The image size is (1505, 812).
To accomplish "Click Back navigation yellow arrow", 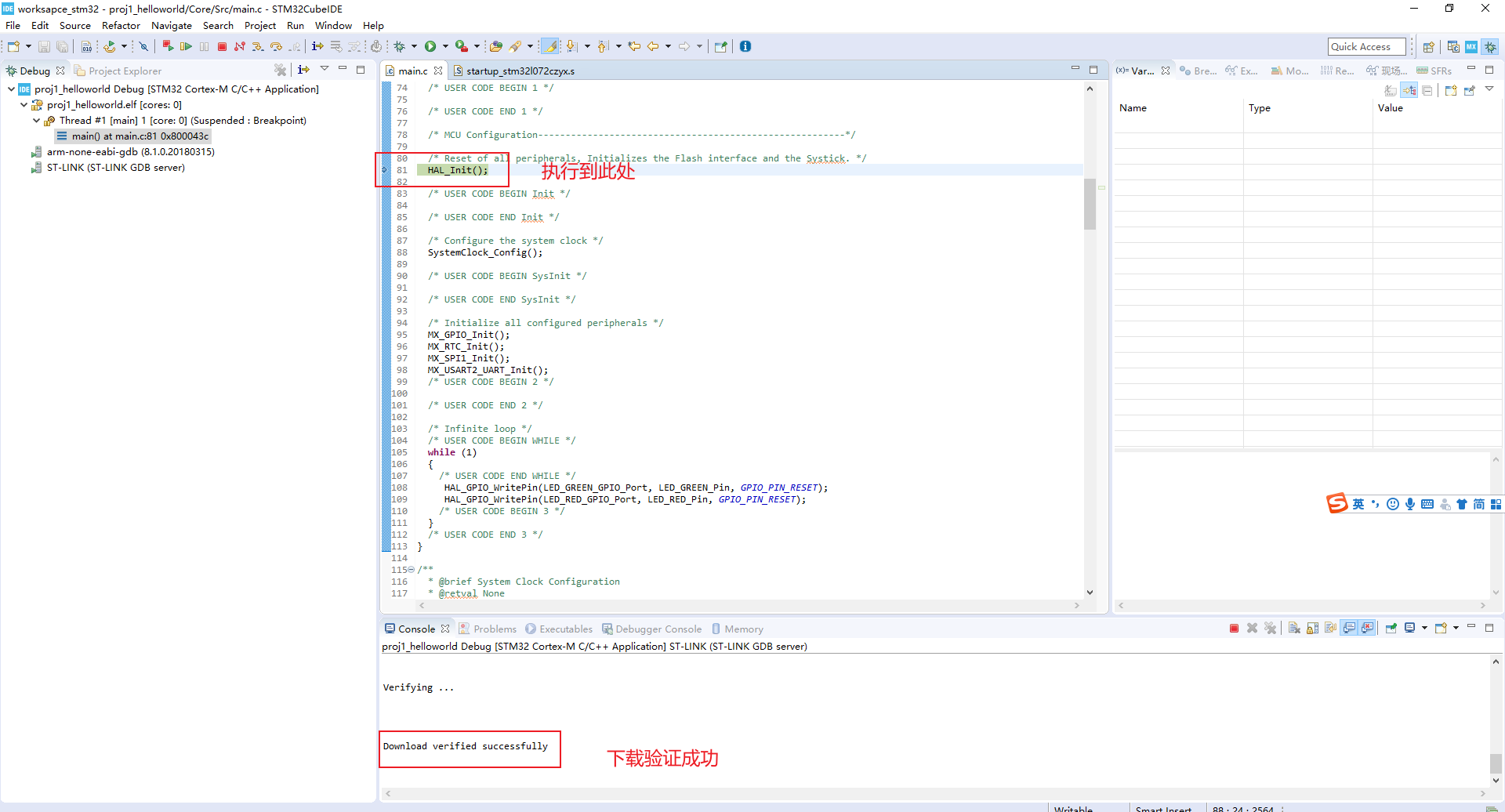I will pos(652,46).
